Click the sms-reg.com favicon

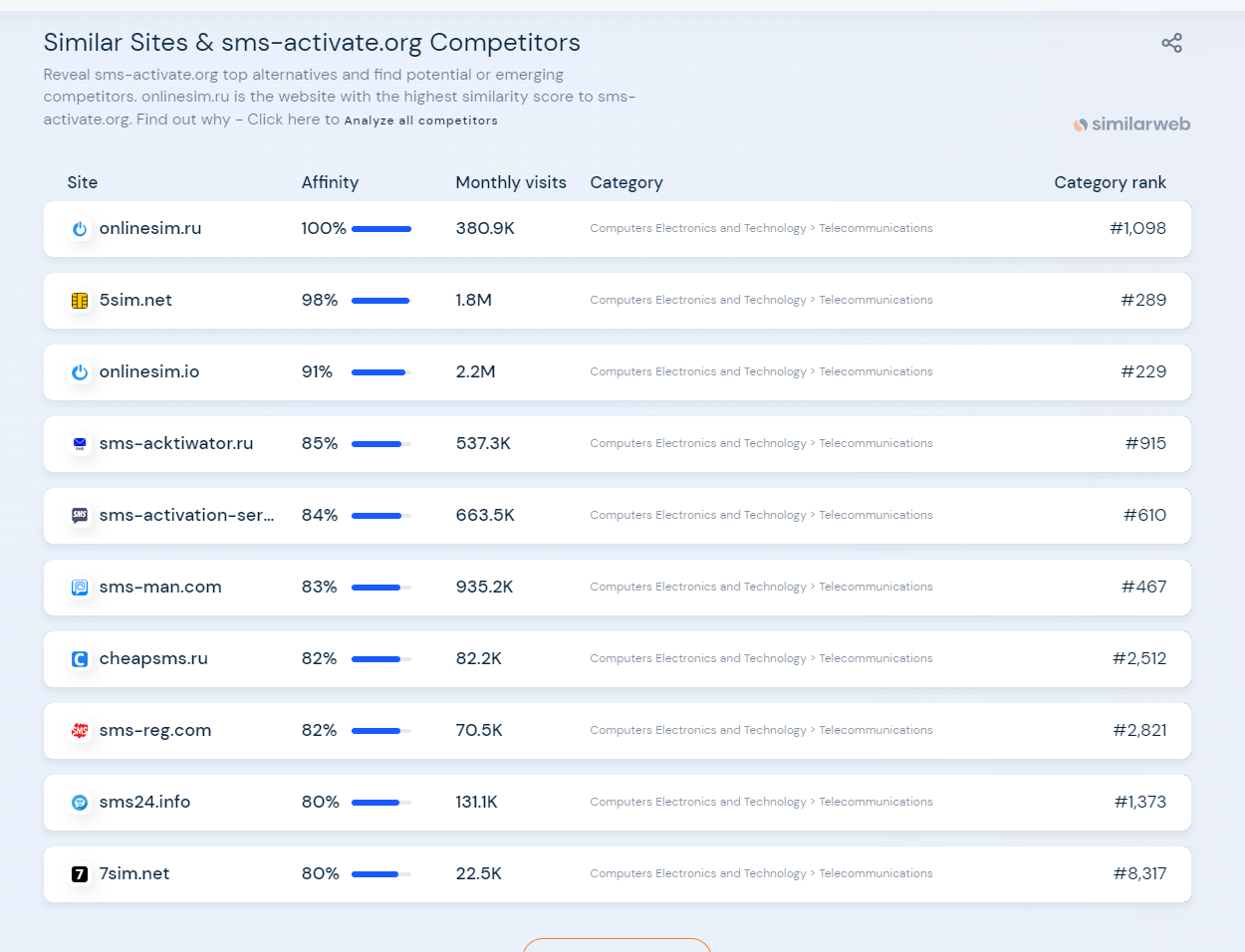pyautogui.click(x=80, y=731)
